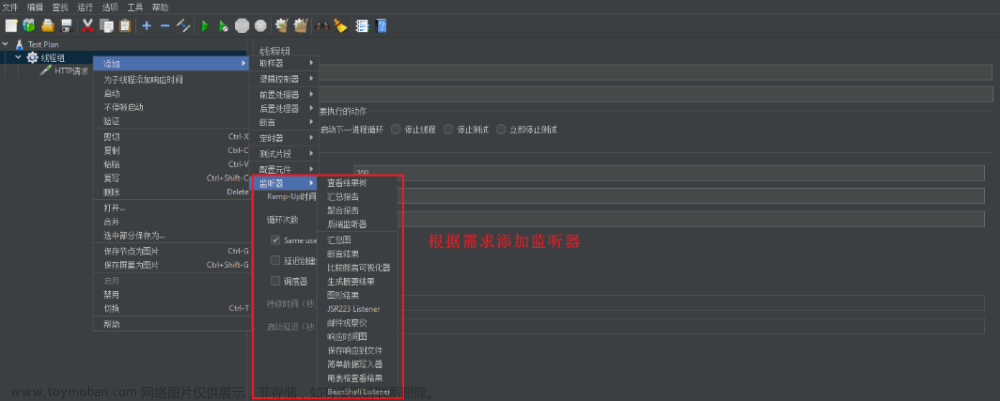Click the Save floppy disk icon
Viewport: 1000px width, 401px height.
(x=66, y=26)
